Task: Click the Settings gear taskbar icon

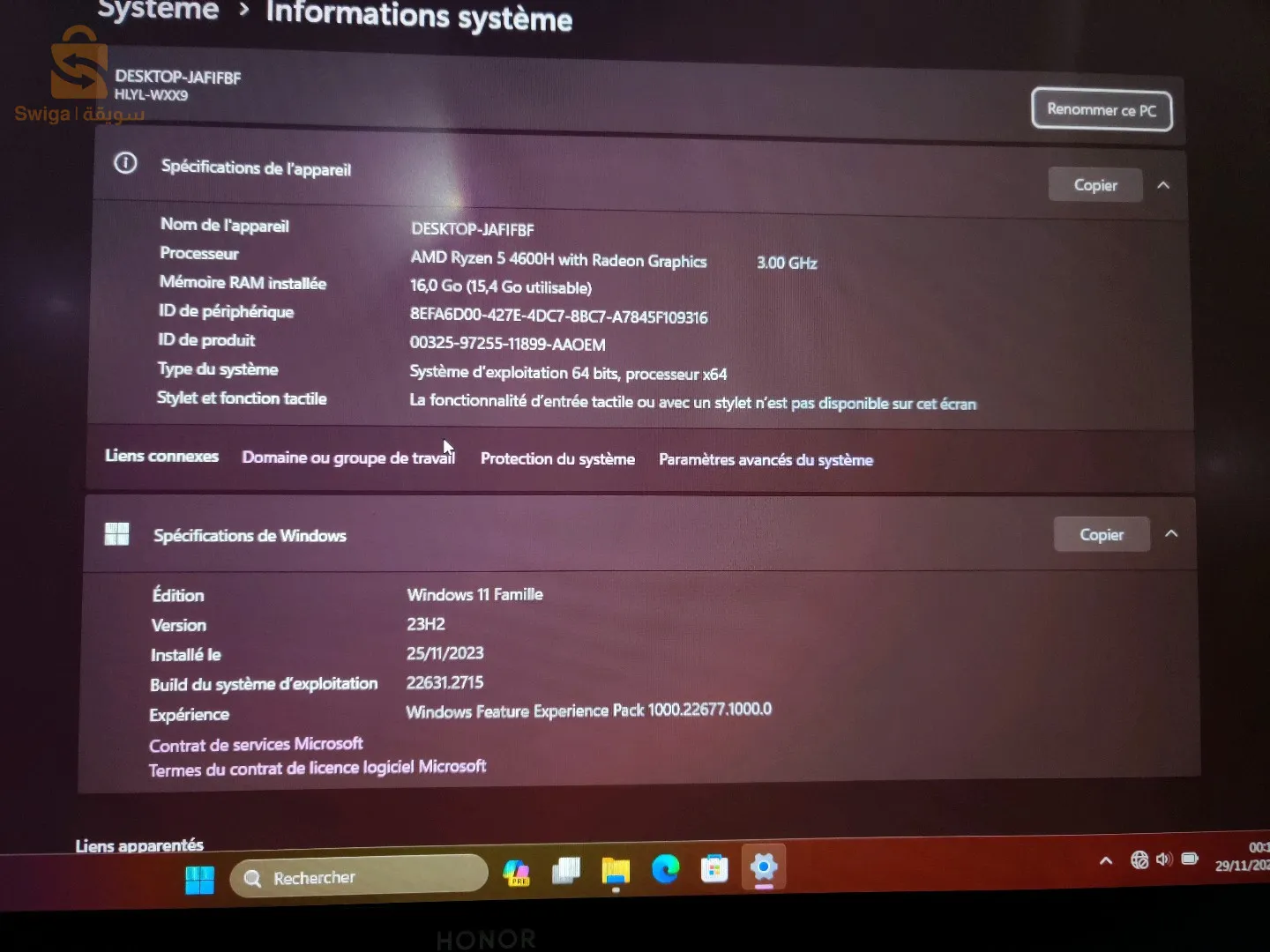Action: [764, 866]
